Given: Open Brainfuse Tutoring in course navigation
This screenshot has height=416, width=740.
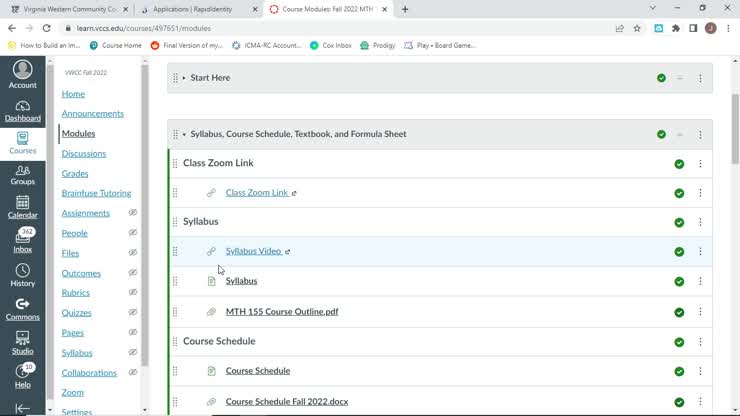Looking at the screenshot, I should coord(96,193).
